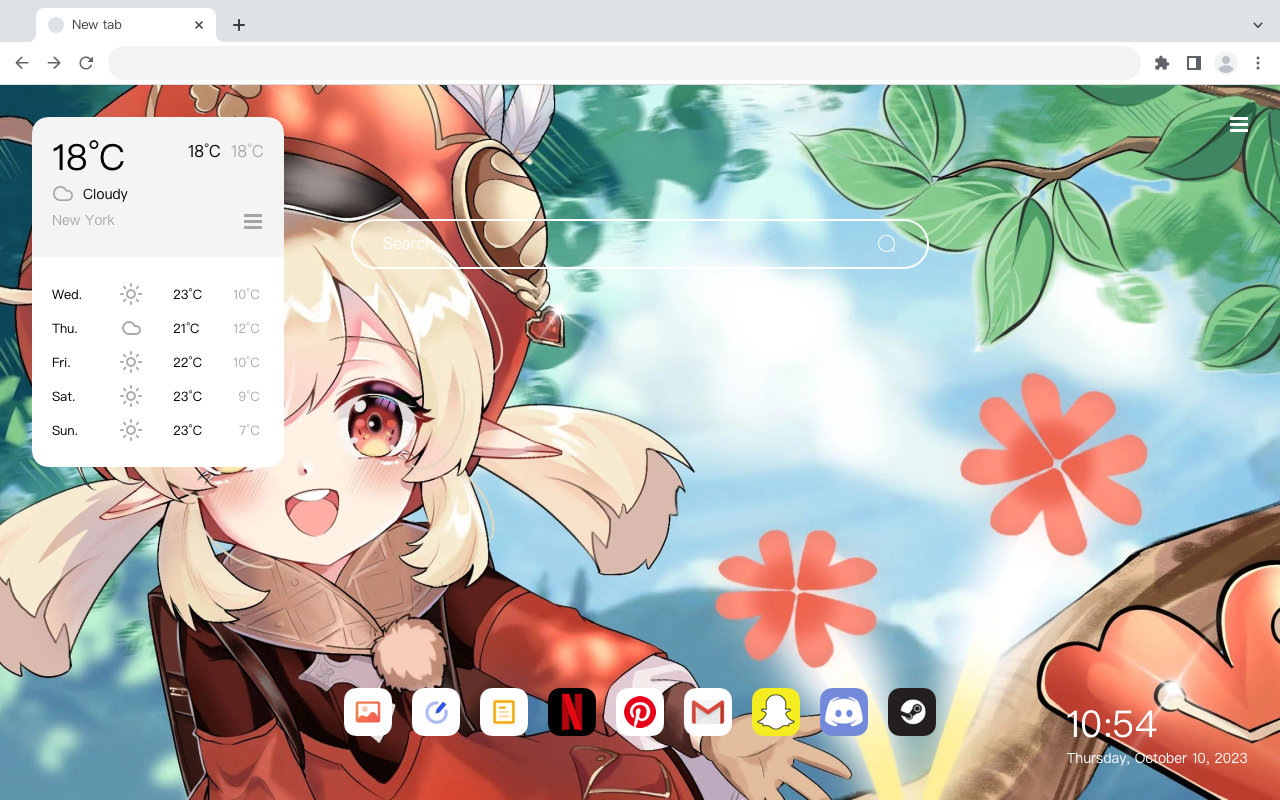Click the 21°C high for Thursday
The image size is (1280, 800).
click(x=186, y=328)
